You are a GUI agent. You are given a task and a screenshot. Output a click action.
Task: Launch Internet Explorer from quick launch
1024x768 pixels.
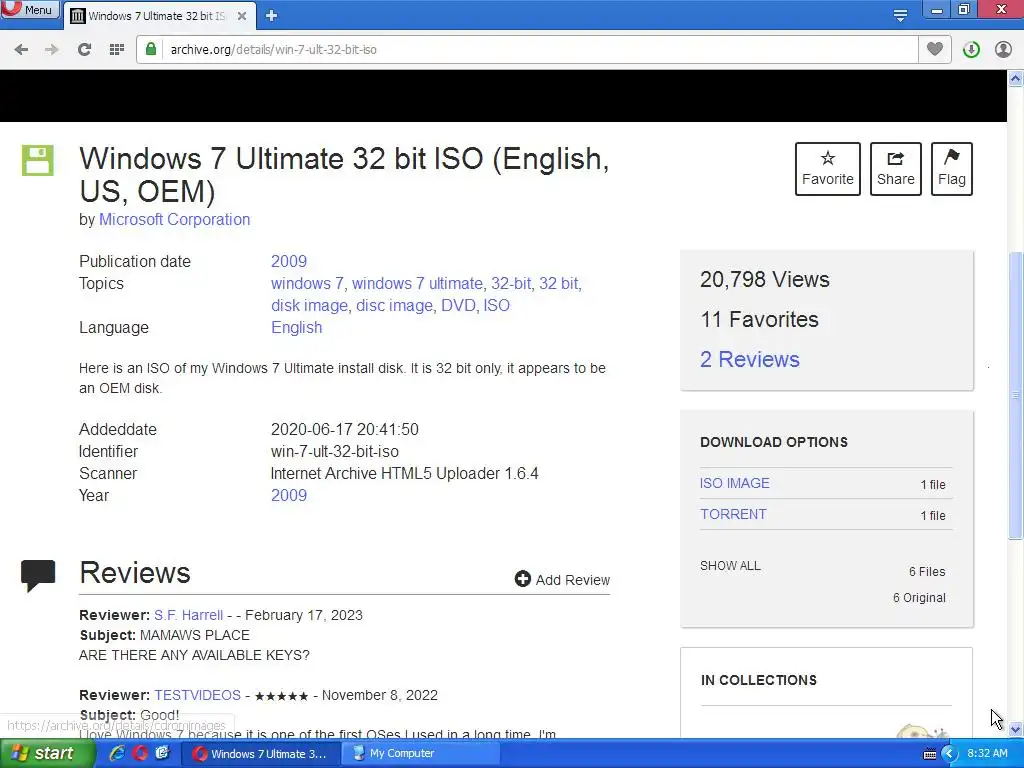118,754
